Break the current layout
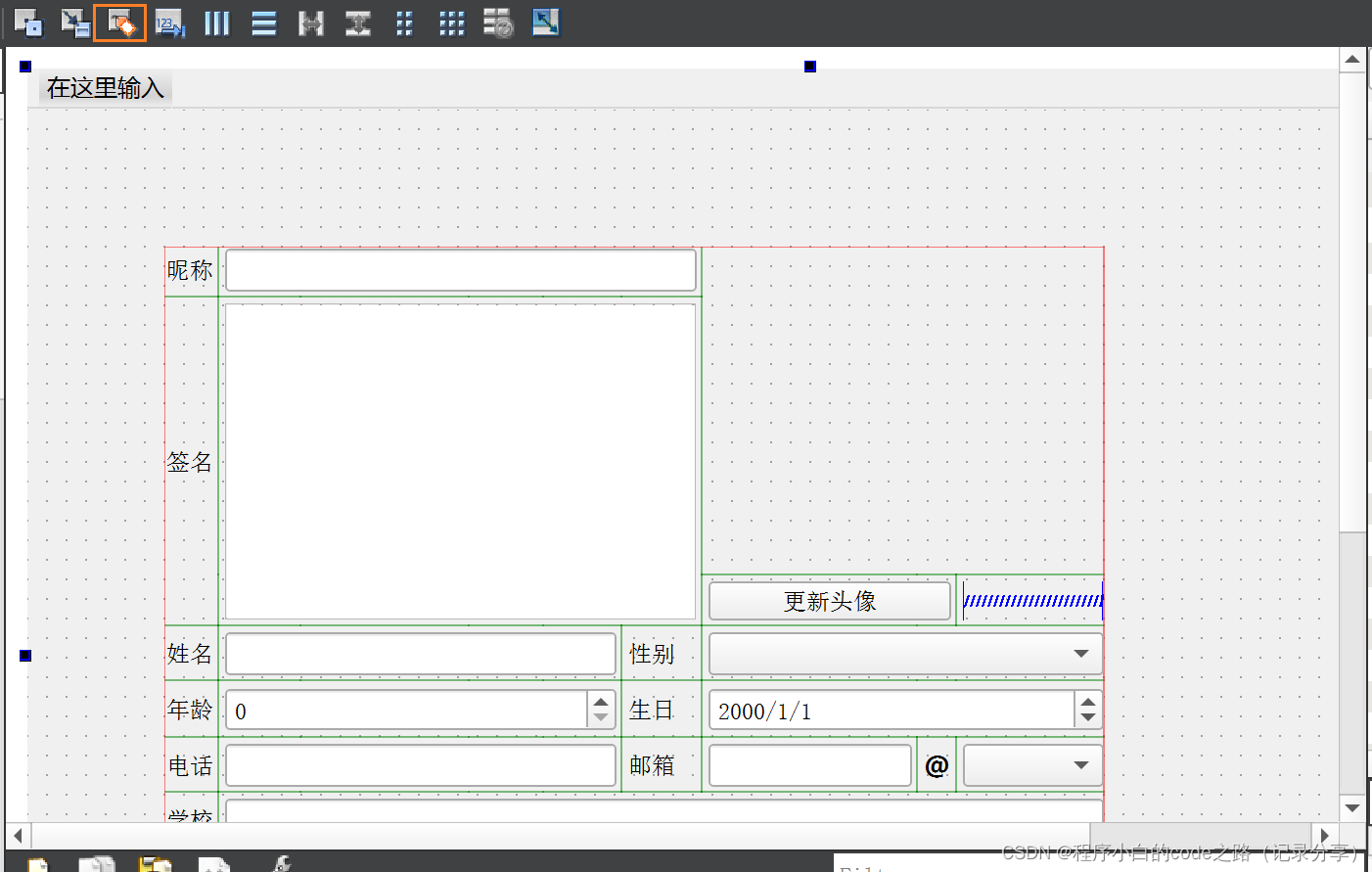 (x=498, y=23)
